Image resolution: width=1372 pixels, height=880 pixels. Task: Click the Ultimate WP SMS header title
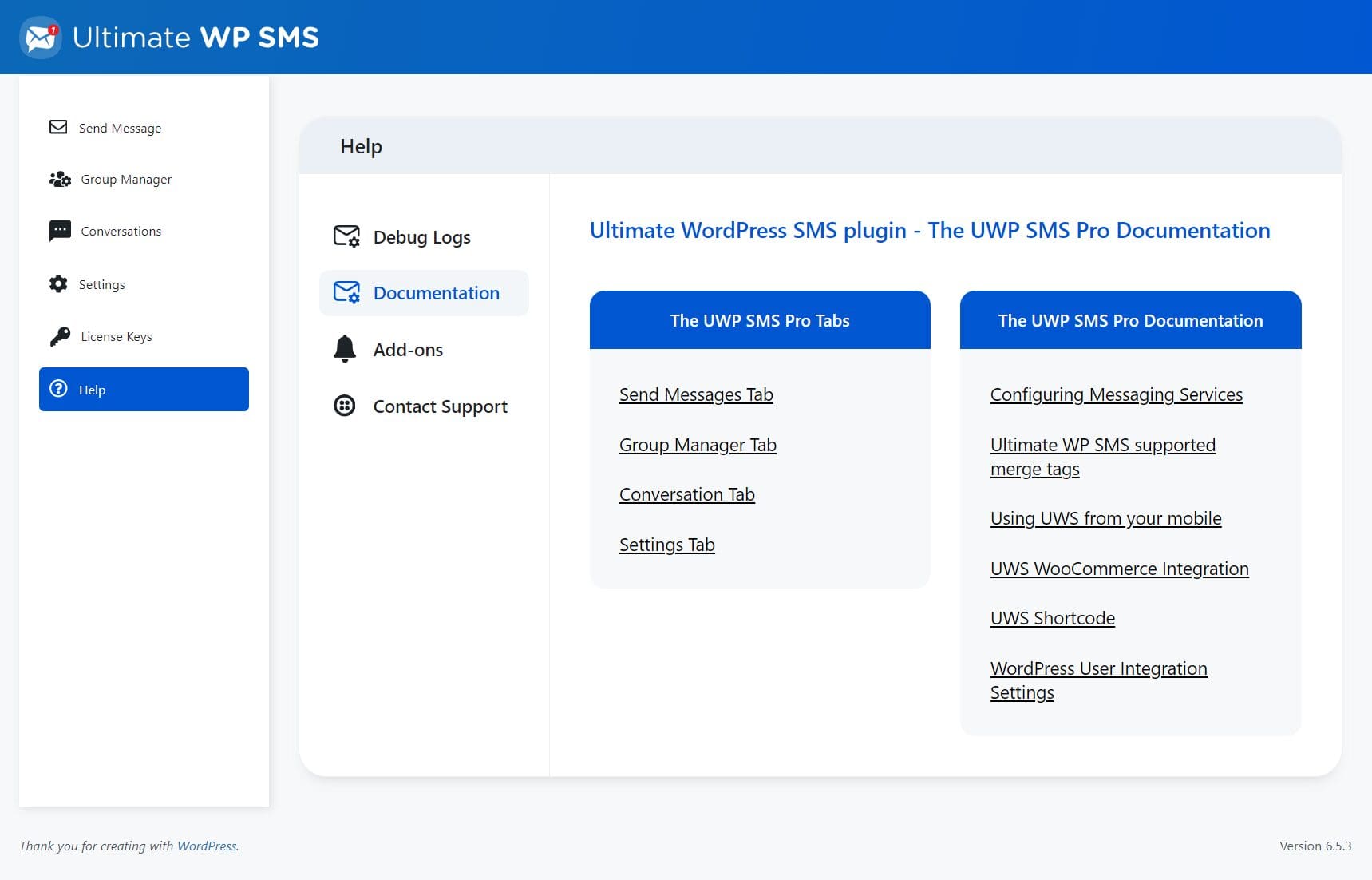pos(196,38)
